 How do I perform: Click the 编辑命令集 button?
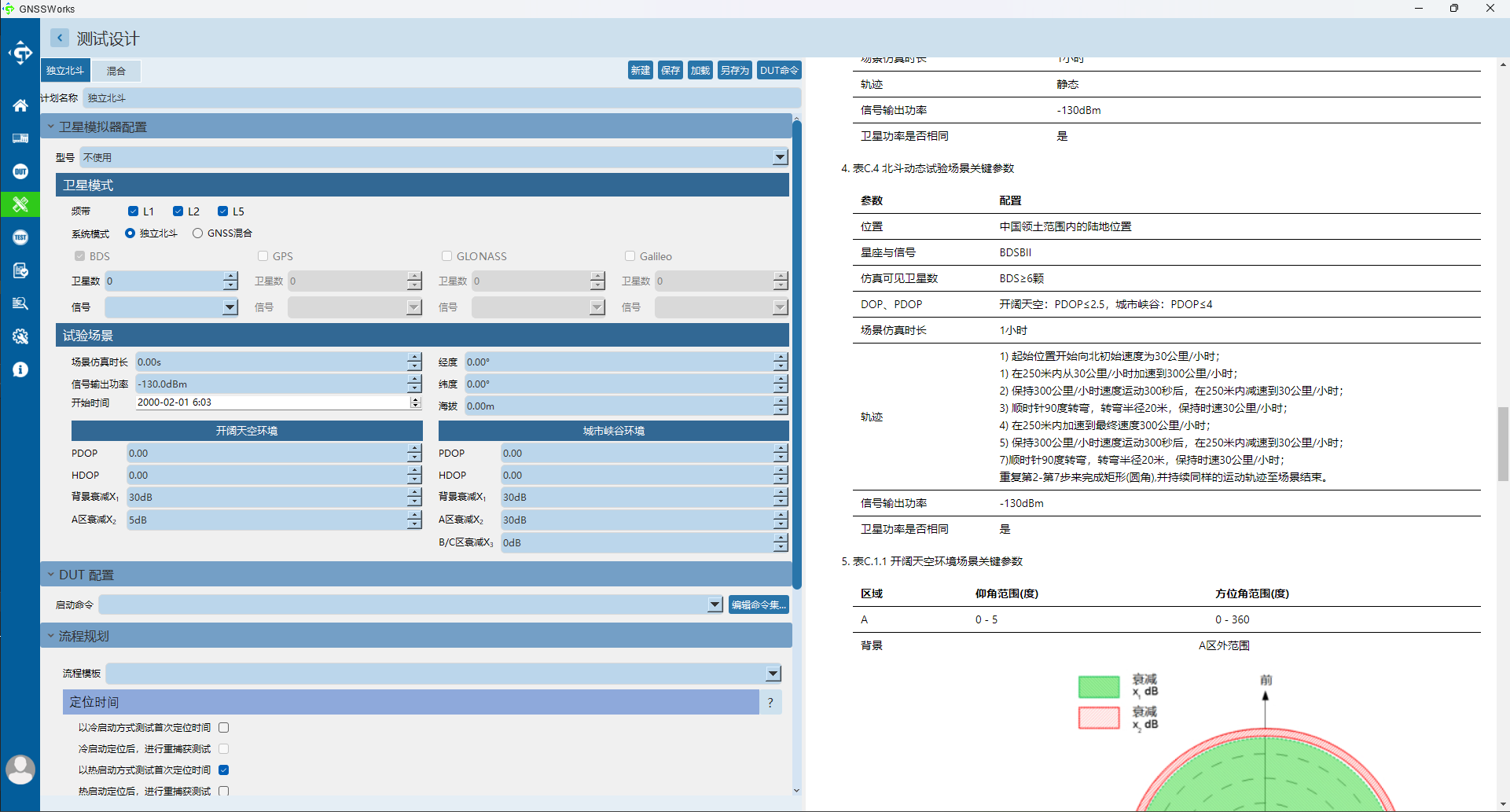tap(758, 604)
